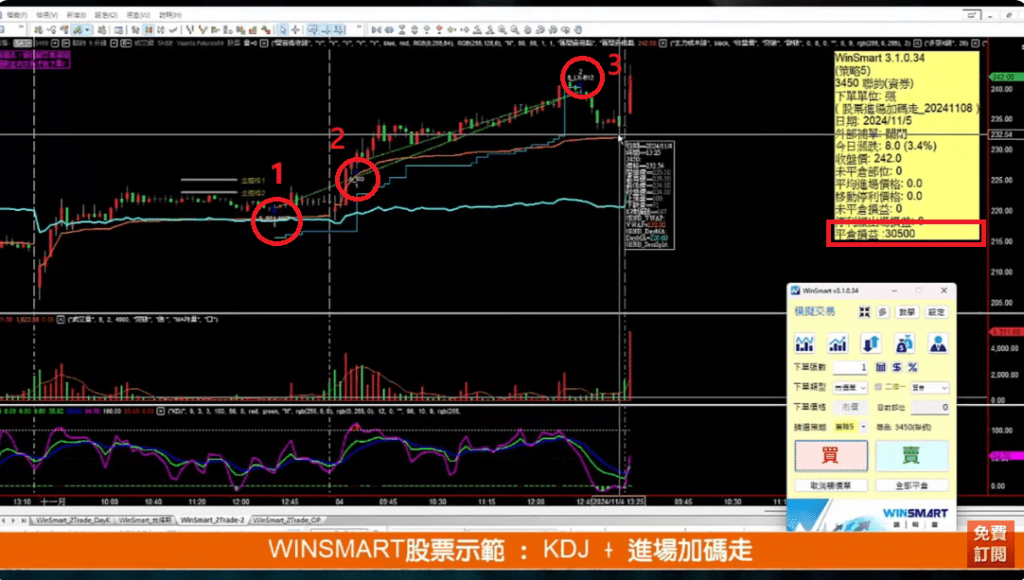Switch to the WinSmart_2Trade_DayK tab
Viewport: 1024px width, 580px height.
point(73,520)
